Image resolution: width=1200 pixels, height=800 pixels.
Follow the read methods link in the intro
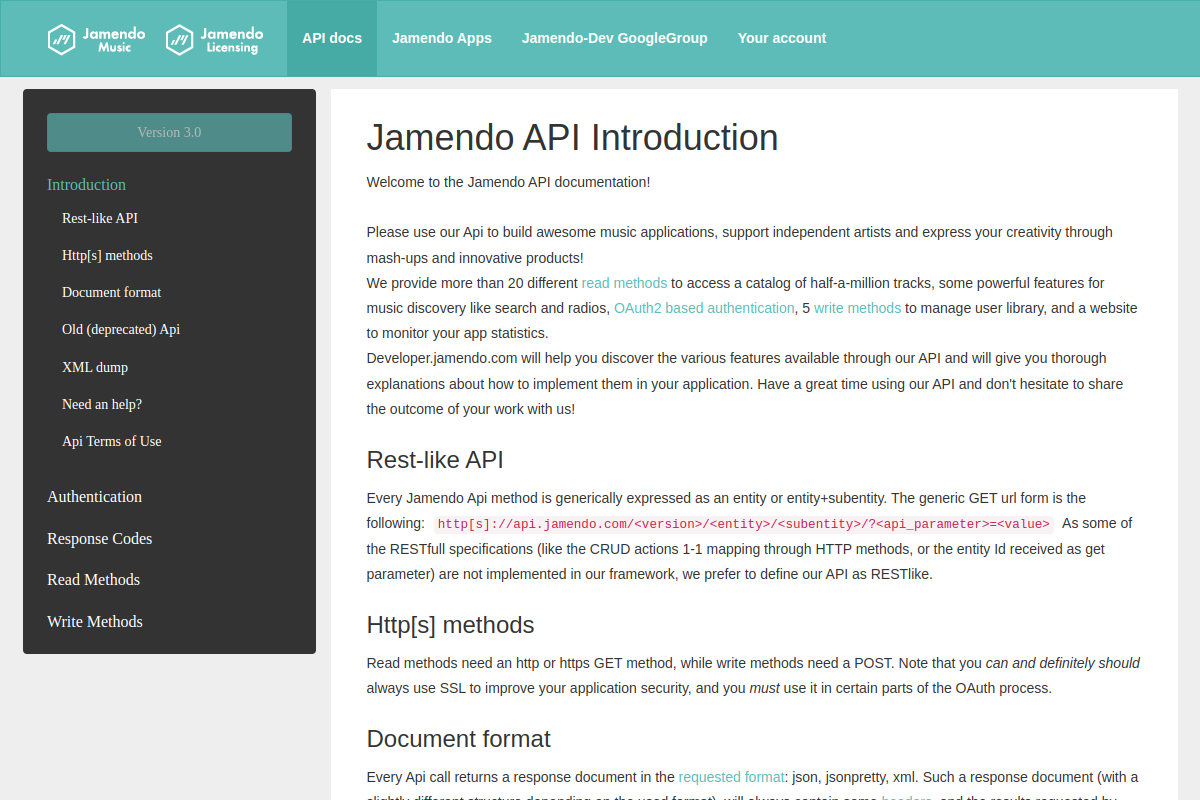coord(624,283)
